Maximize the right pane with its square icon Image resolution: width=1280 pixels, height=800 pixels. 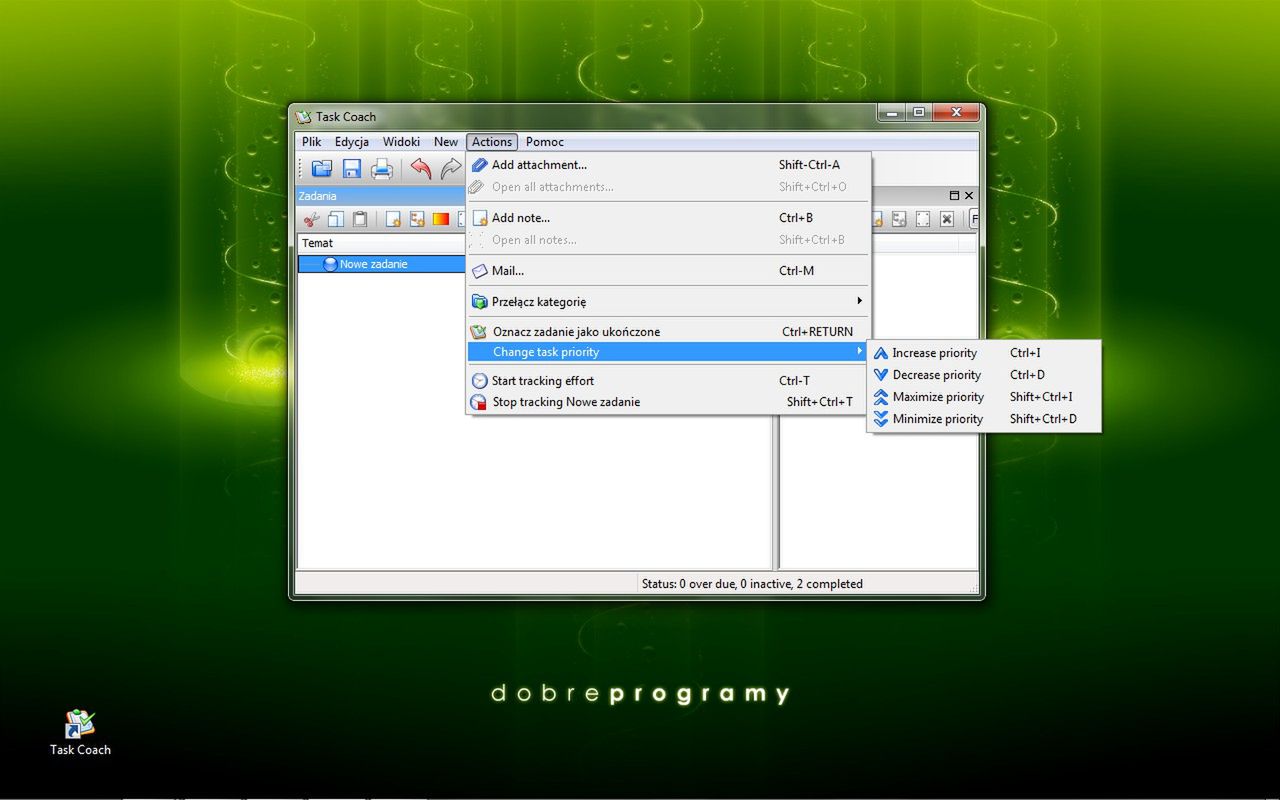(x=954, y=196)
